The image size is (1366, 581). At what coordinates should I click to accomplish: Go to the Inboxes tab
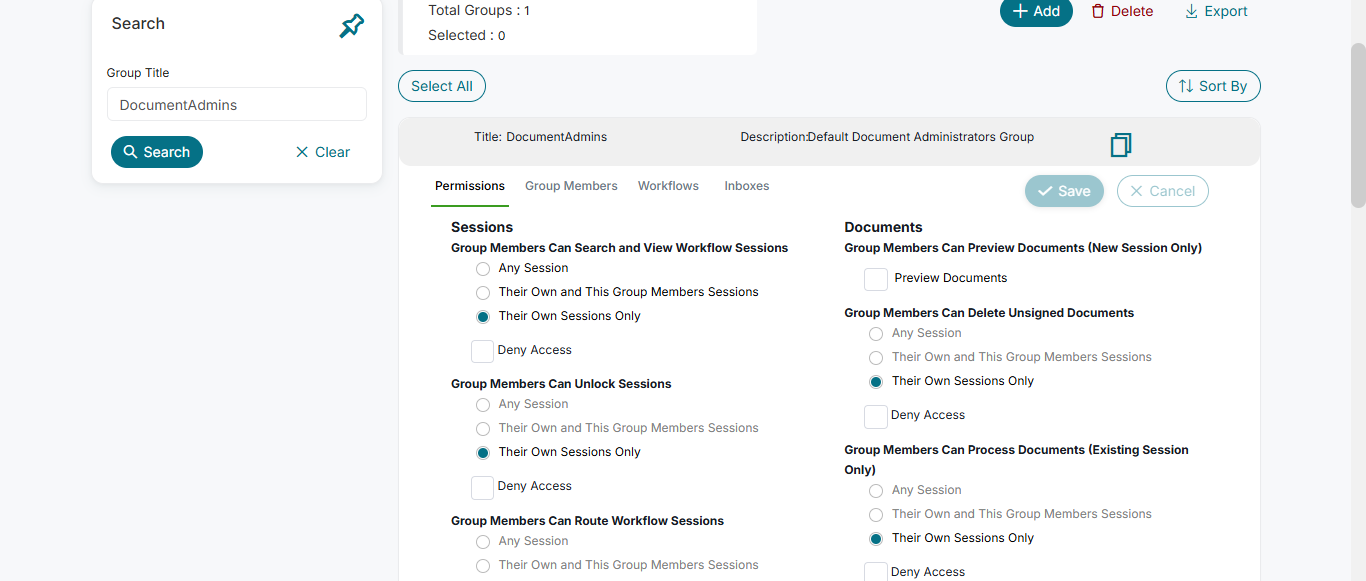tap(747, 186)
